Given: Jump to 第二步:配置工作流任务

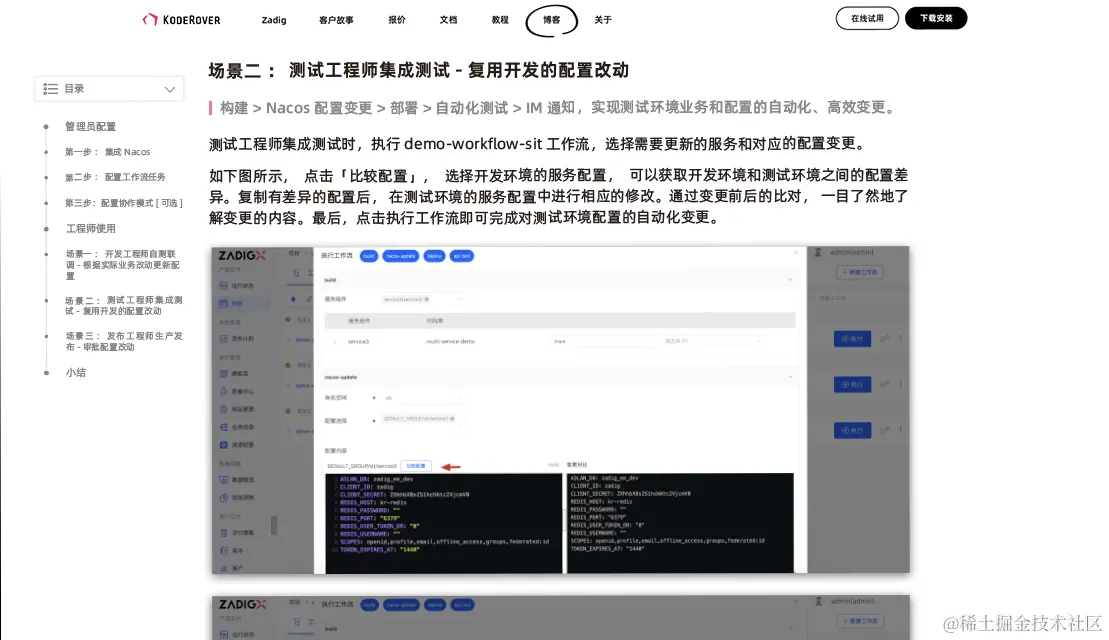Looking at the screenshot, I should 115,178.
